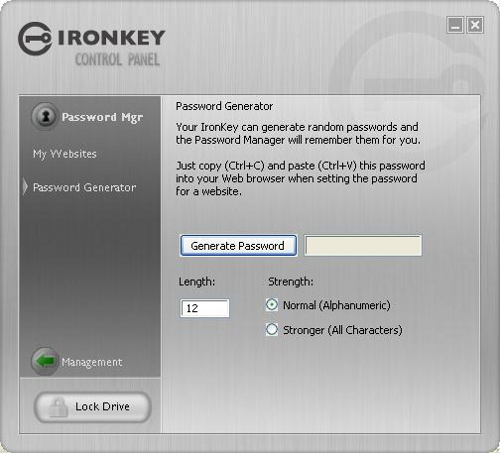Viewport: 500px width, 453px height.
Task: Click the Lock Drive button
Action: [93, 407]
